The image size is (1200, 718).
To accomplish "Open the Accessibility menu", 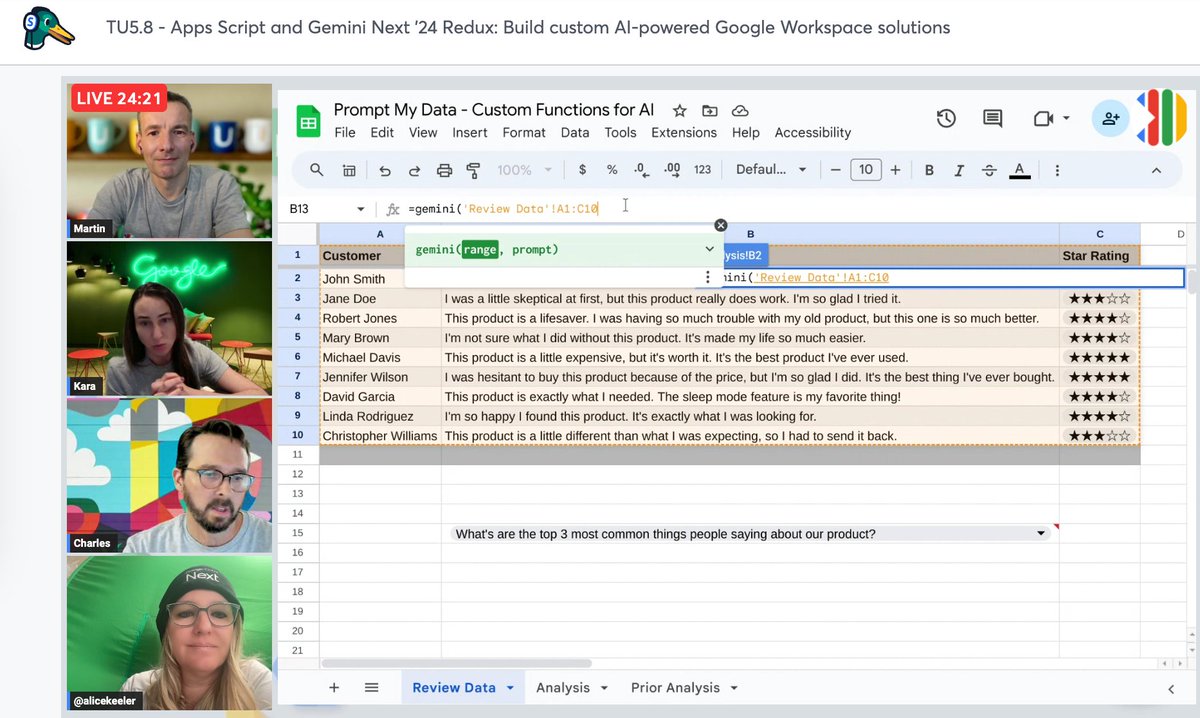I will tap(813, 132).
